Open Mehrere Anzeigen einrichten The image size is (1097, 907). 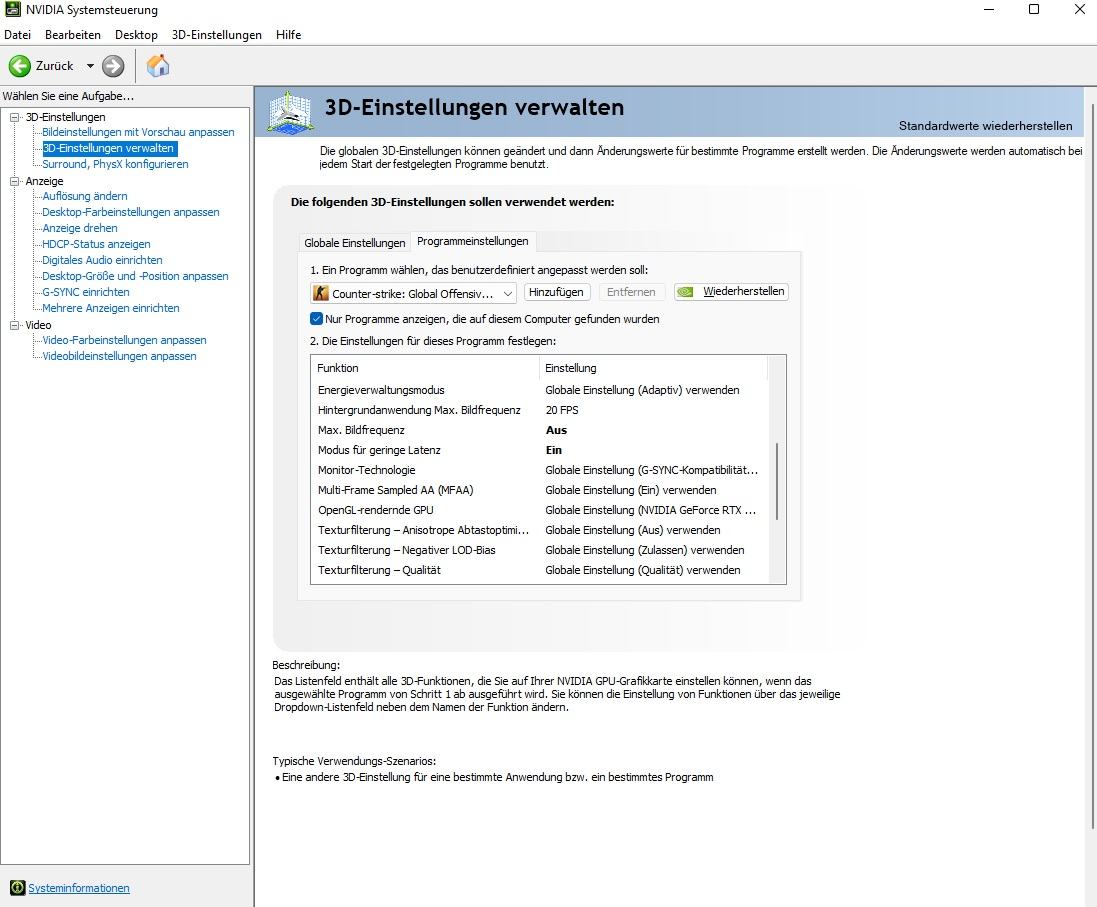click(111, 308)
